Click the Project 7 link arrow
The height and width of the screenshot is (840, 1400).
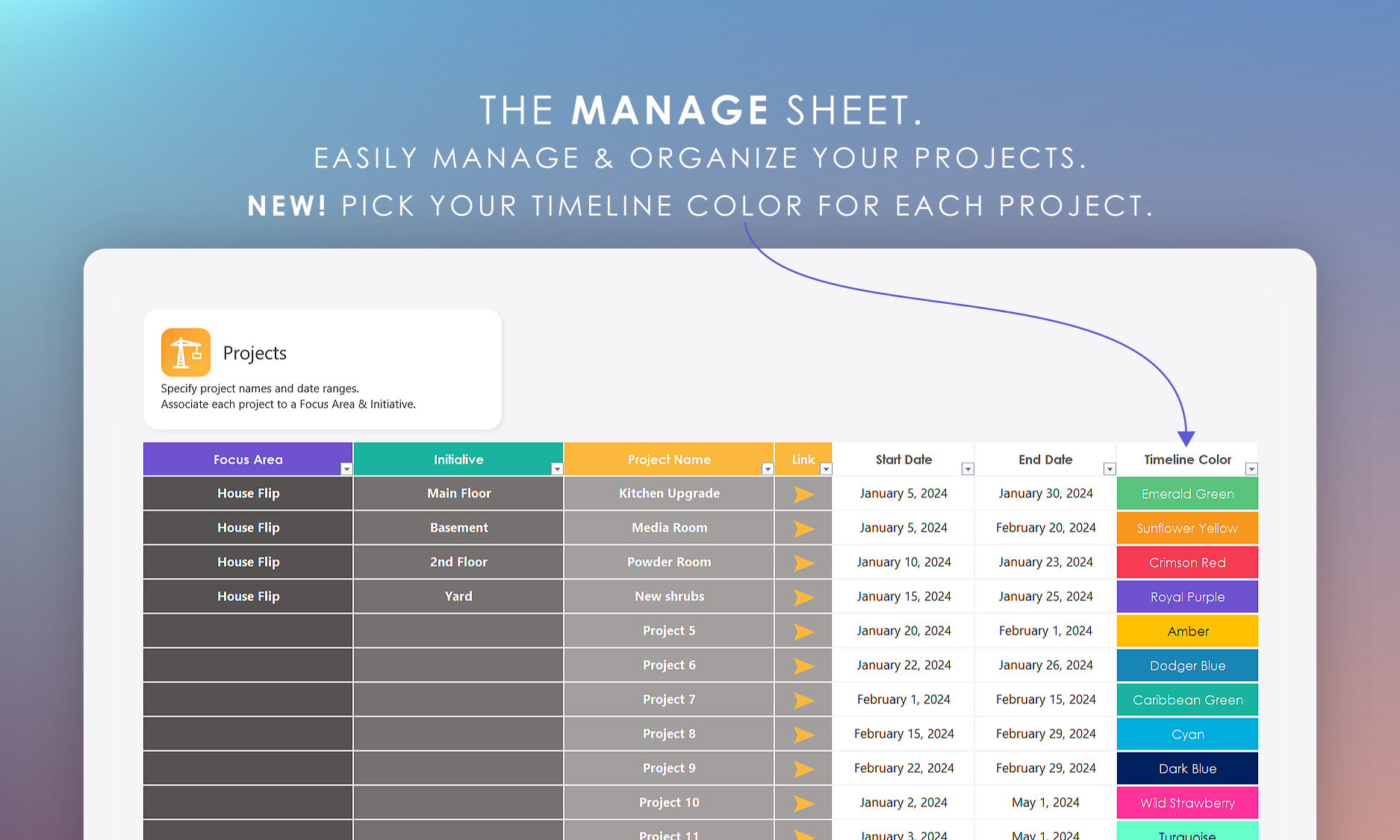(x=803, y=700)
